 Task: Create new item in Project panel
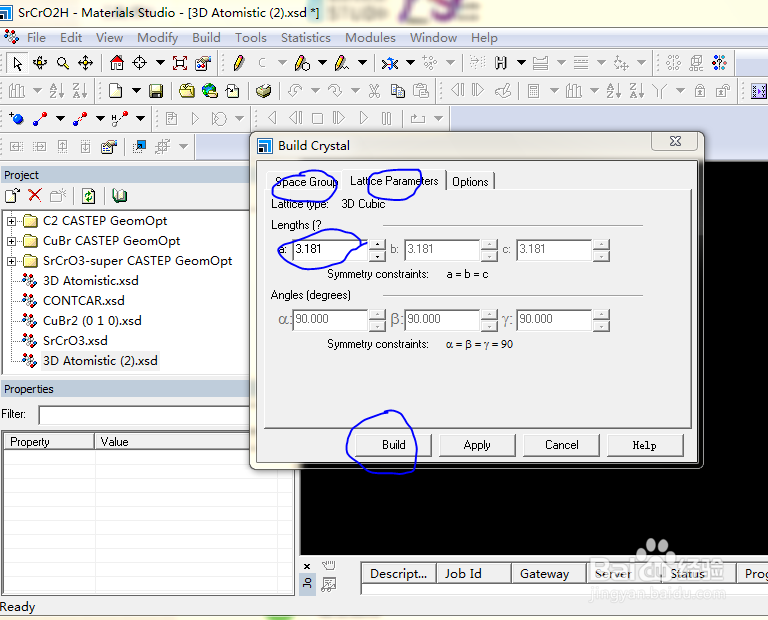(13, 195)
